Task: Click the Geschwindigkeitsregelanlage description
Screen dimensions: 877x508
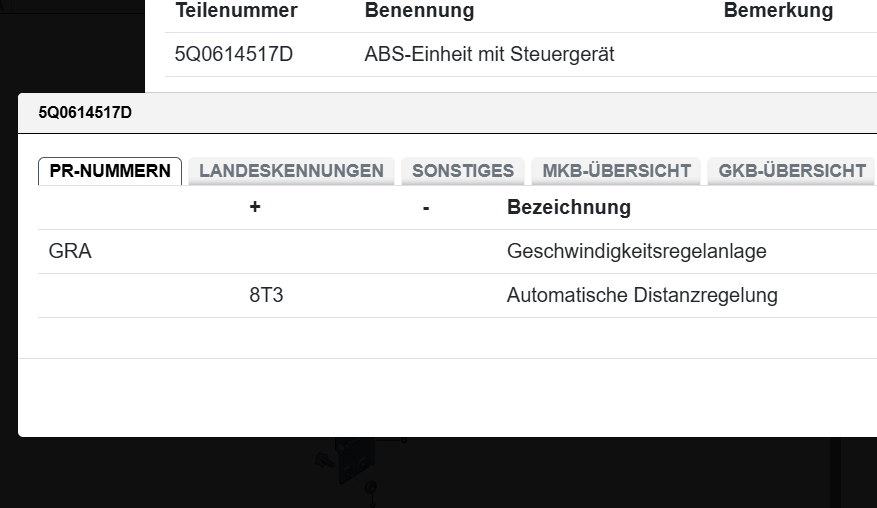Action: point(636,252)
